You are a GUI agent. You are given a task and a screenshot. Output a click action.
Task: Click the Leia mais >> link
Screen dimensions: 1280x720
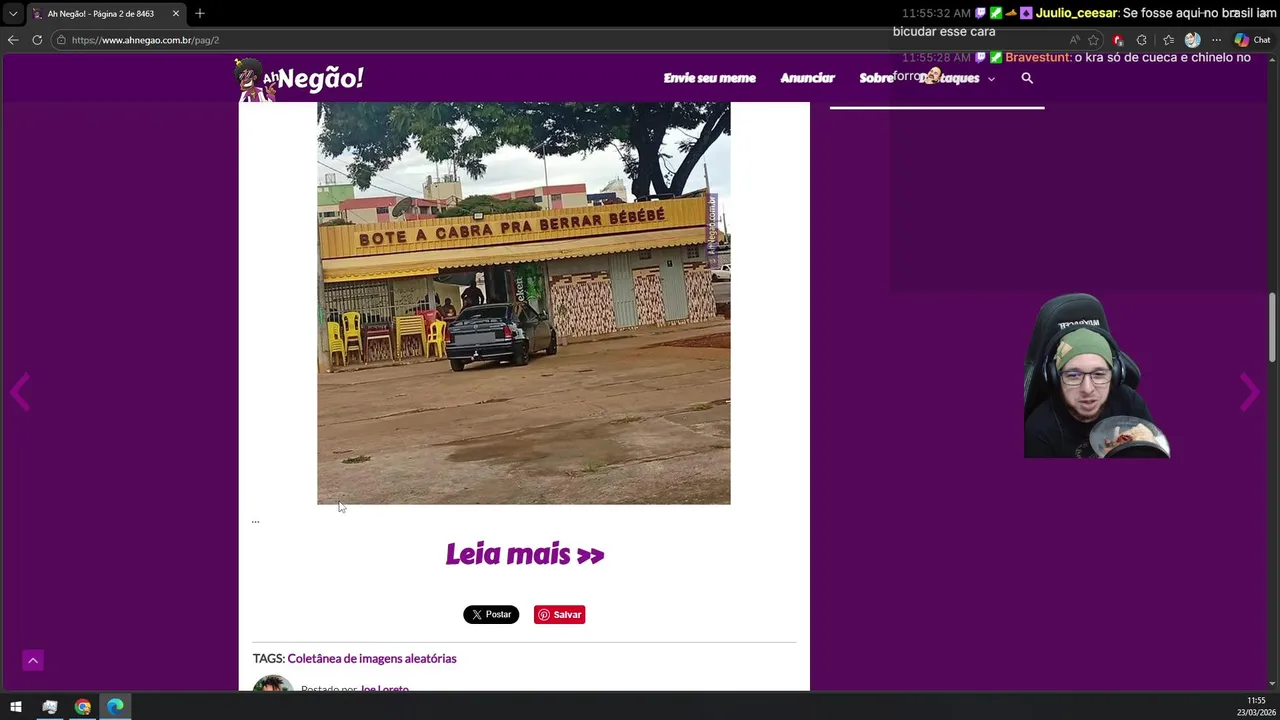tap(525, 554)
